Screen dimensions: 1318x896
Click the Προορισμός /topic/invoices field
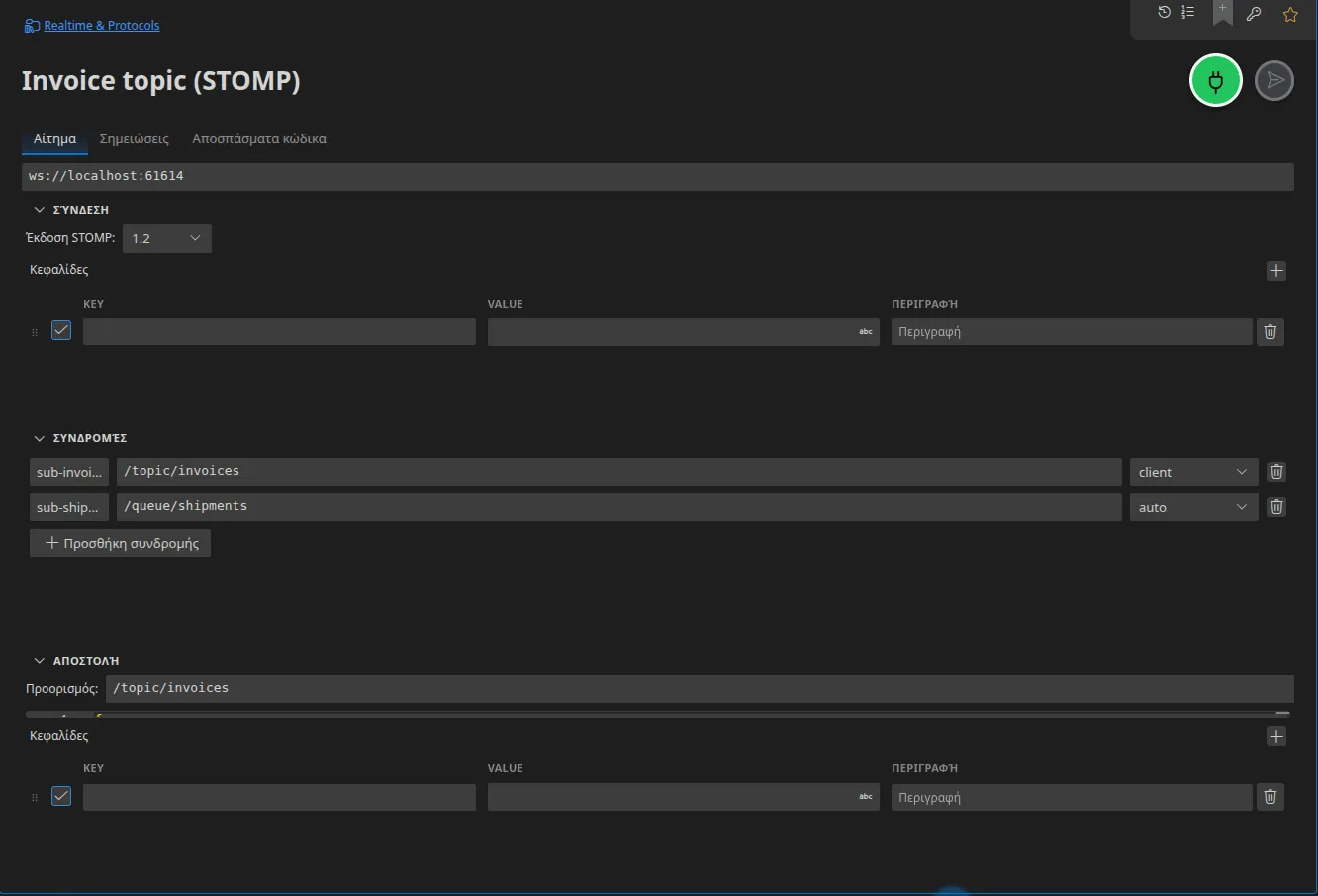coord(700,688)
